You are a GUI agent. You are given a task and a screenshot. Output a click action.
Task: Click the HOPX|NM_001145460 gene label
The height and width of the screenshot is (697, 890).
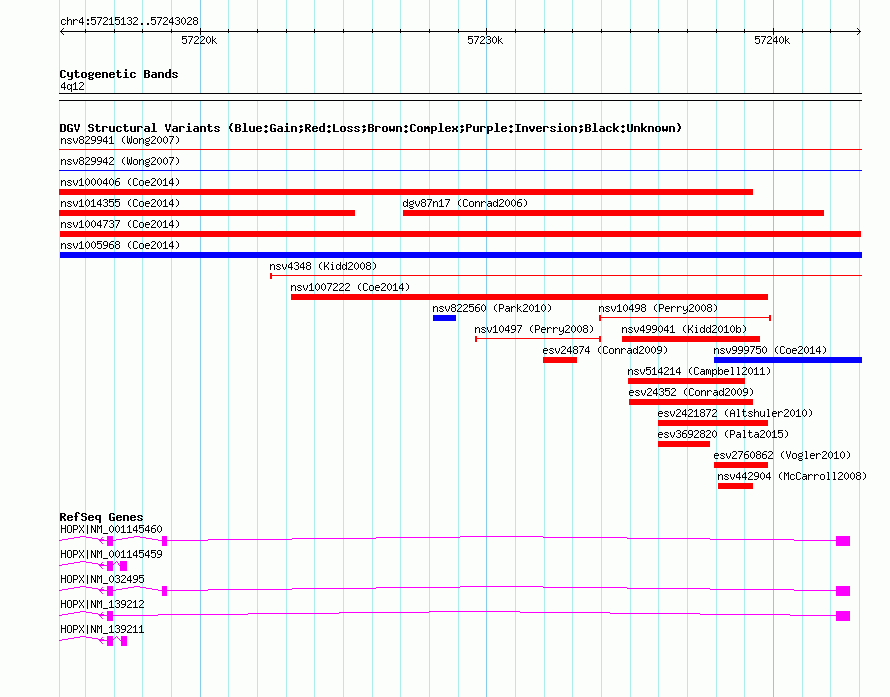point(111,529)
